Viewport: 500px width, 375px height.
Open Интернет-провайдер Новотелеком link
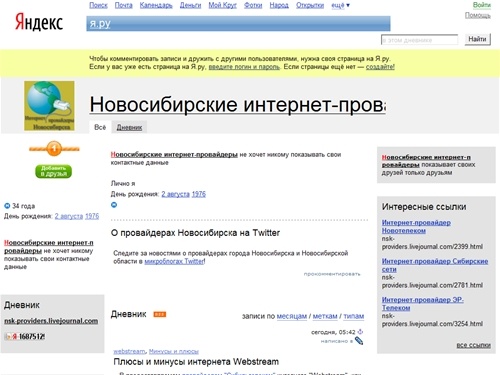(x=416, y=227)
